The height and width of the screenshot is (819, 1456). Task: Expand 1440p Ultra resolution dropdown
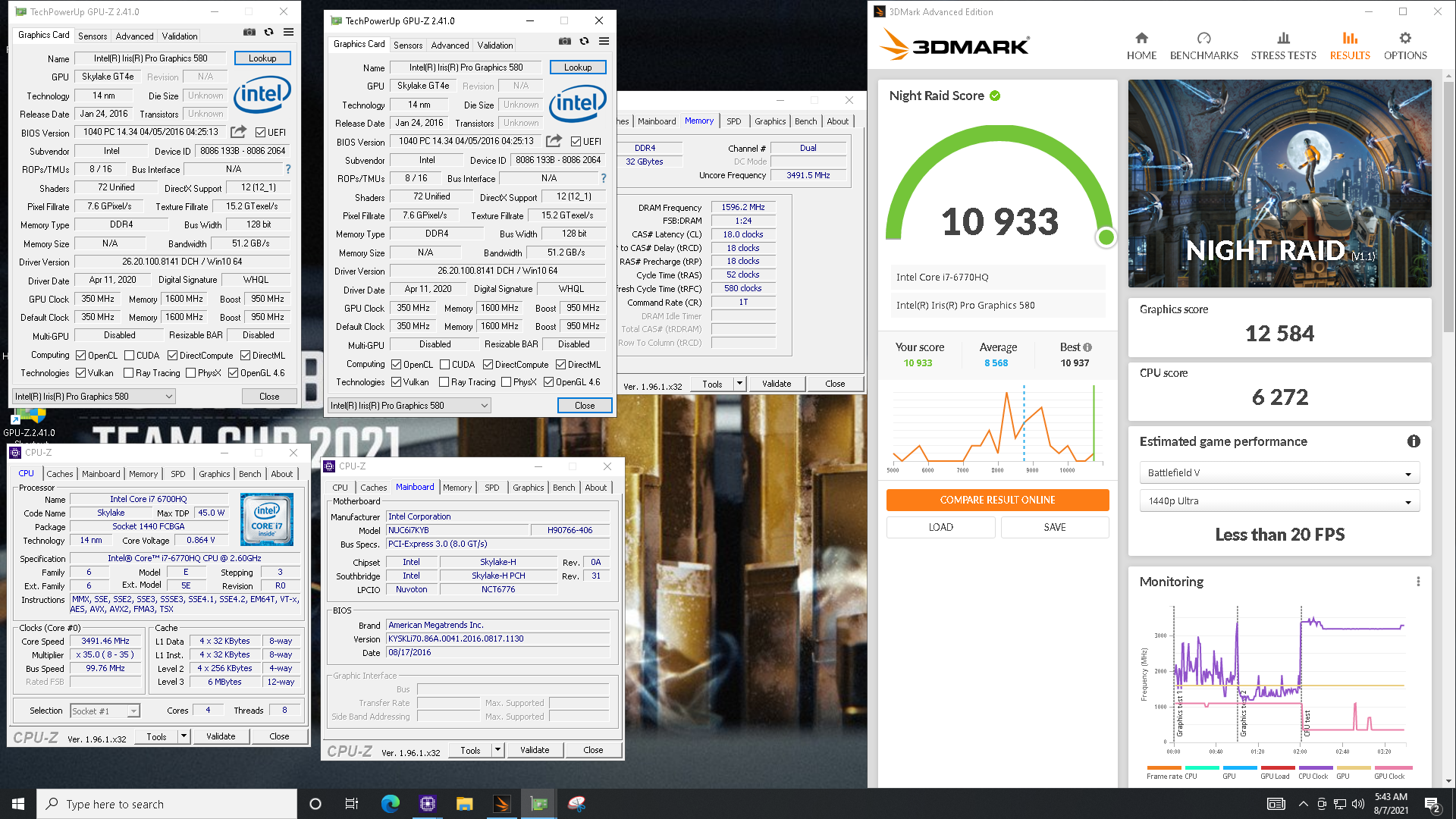(1279, 501)
